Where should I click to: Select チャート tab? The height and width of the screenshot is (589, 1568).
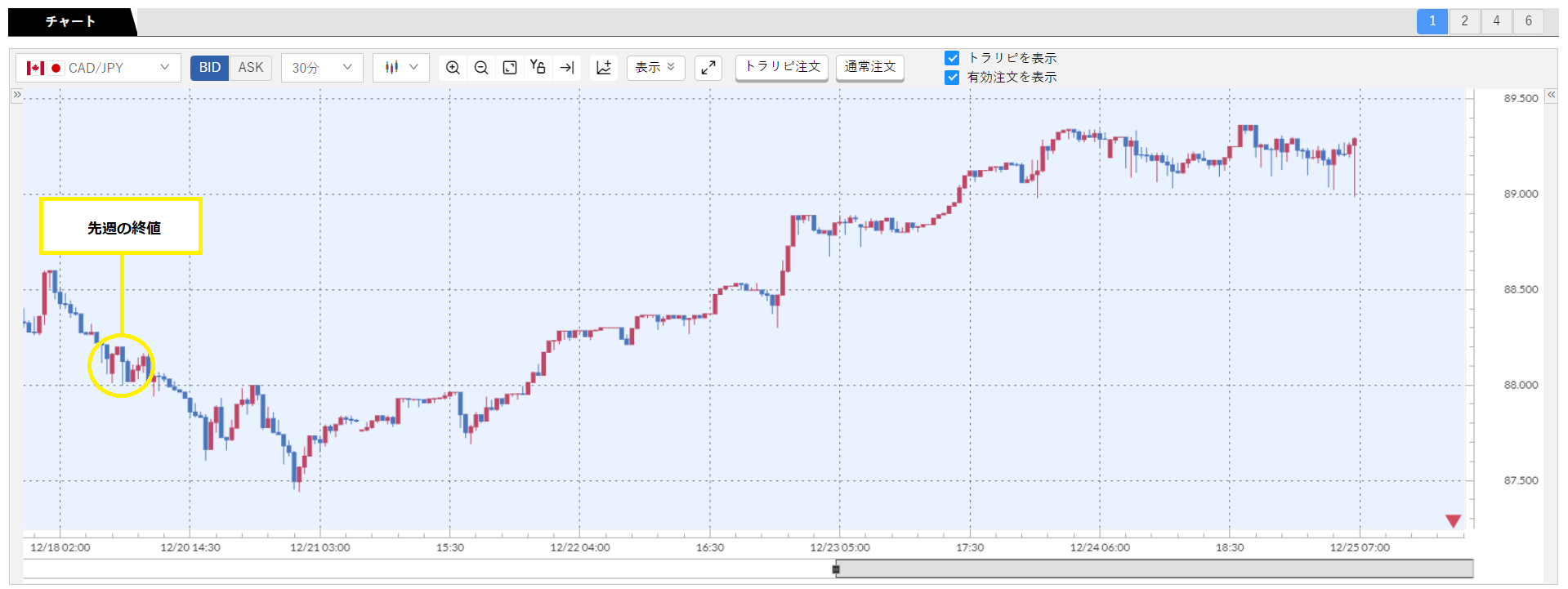pos(71,22)
